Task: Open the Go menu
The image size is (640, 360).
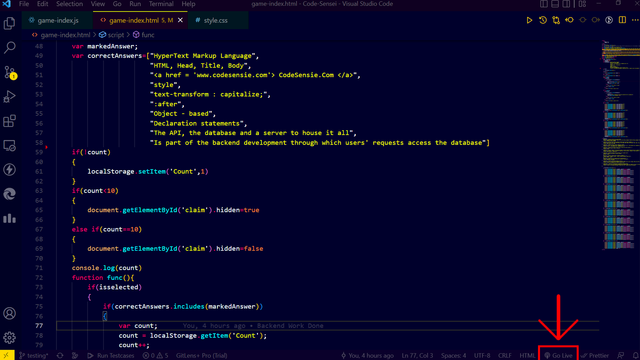Action: 117,4
